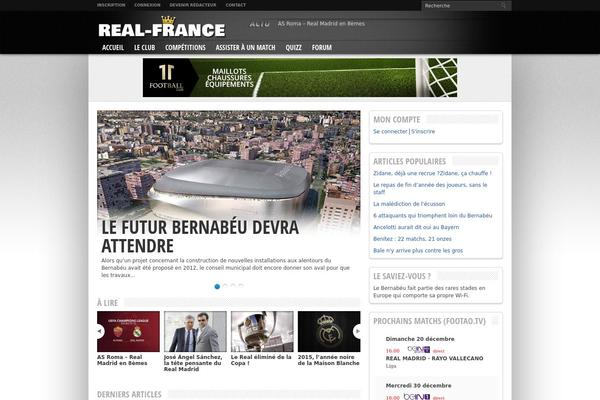Open José Angel Sánchez article title

[192, 363]
